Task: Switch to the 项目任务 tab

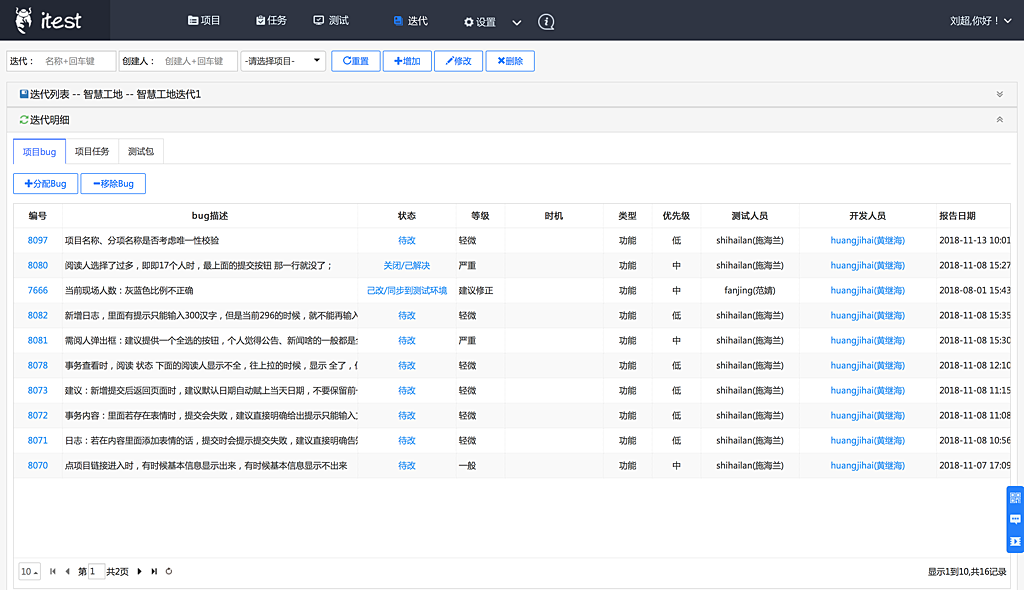Action: tap(91, 152)
